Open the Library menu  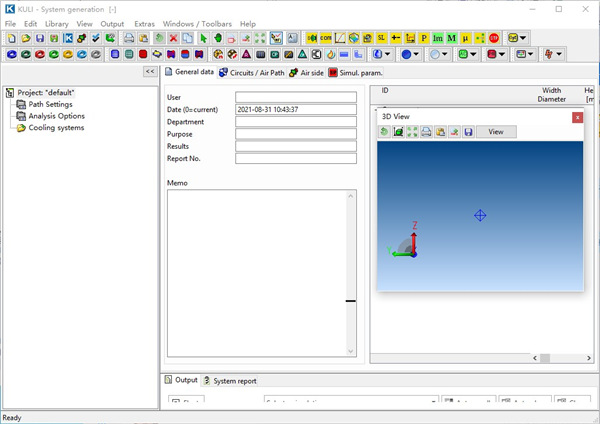[x=56, y=23]
